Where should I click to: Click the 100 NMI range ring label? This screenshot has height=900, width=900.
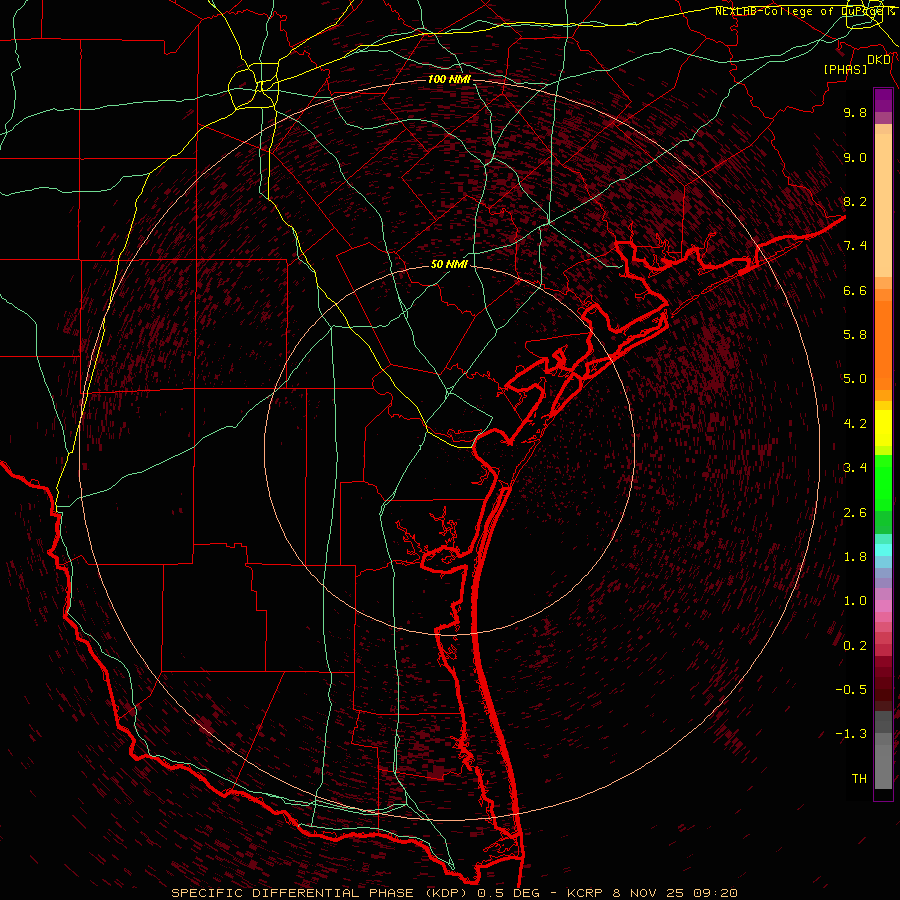click(x=449, y=79)
